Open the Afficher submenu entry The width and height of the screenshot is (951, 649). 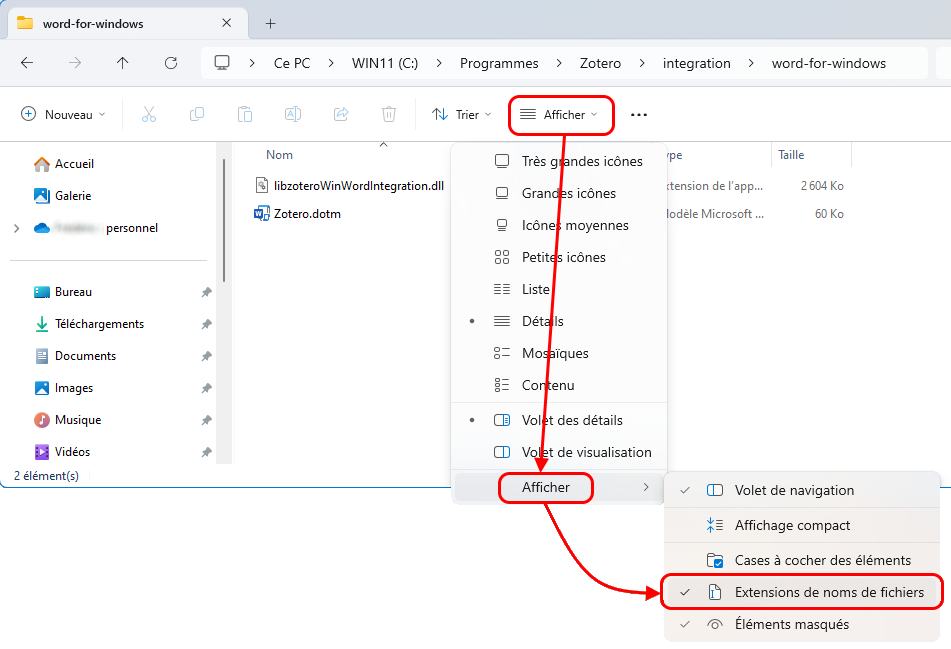click(x=546, y=487)
